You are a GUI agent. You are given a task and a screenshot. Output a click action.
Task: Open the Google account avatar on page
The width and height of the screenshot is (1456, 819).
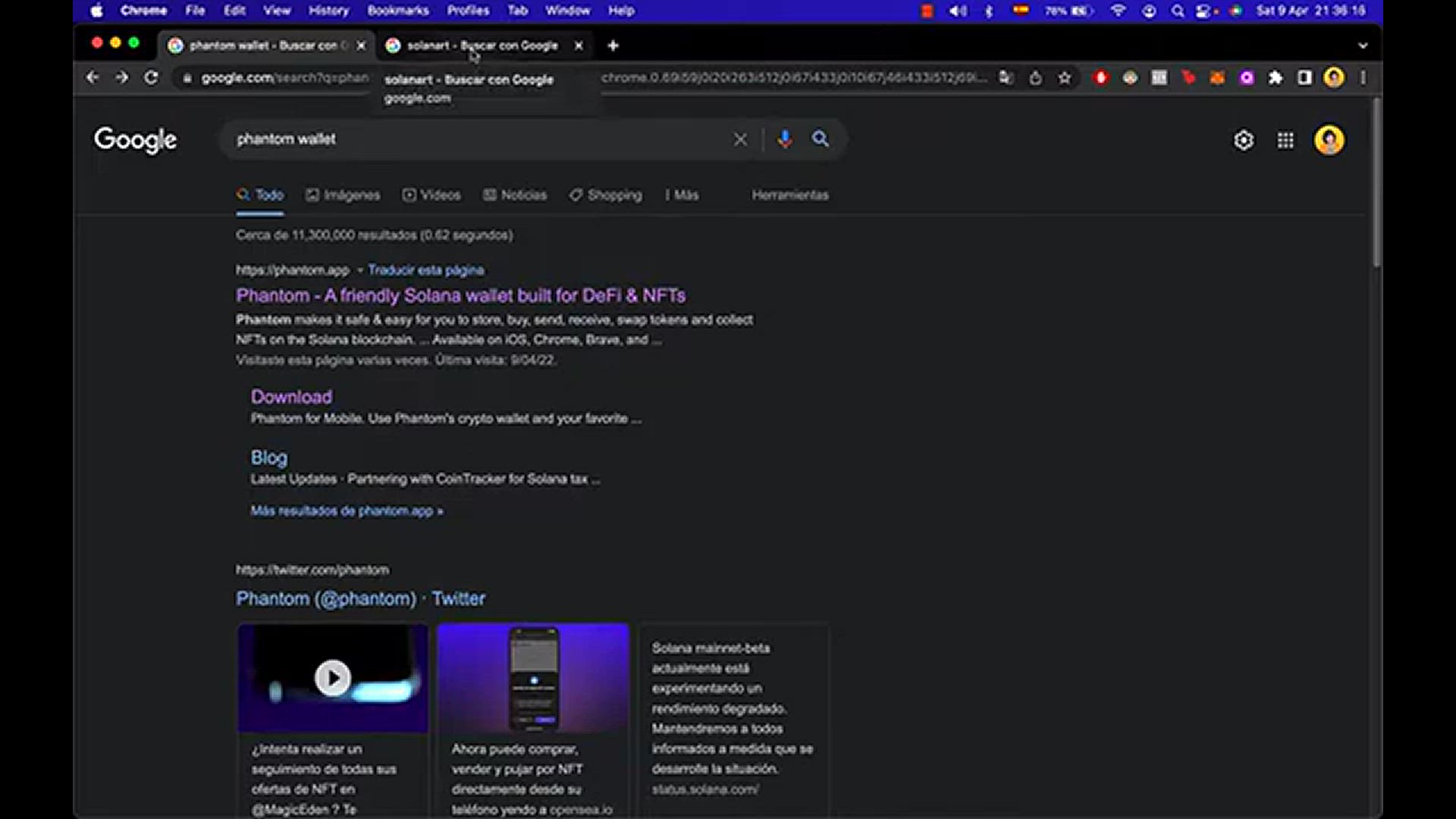click(1329, 140)
